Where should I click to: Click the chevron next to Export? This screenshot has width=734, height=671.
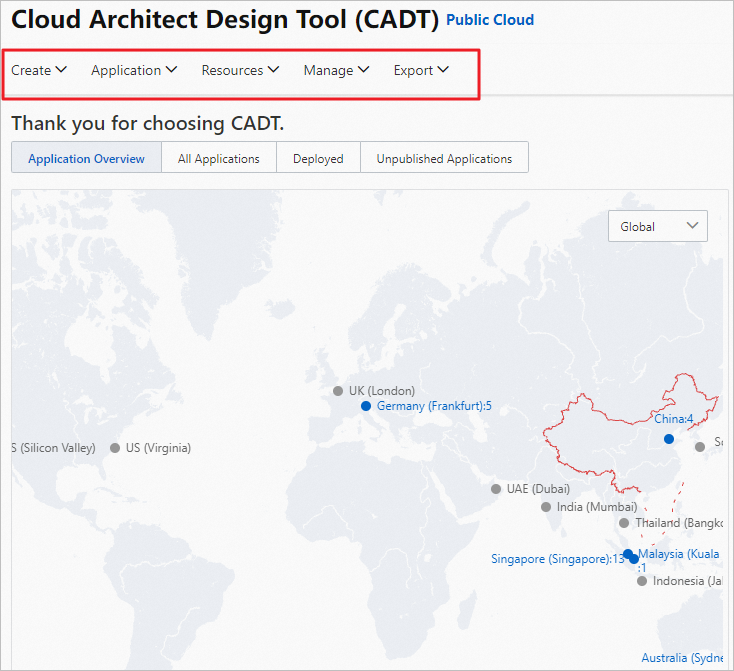click(443, 70)
